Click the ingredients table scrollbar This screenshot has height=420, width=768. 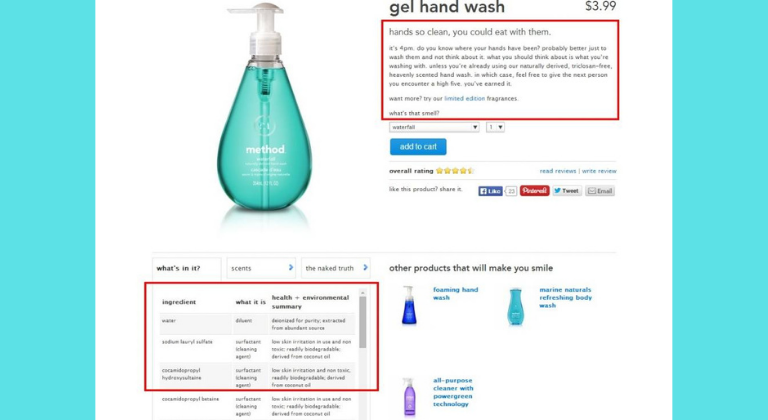(x=362, y=321)
